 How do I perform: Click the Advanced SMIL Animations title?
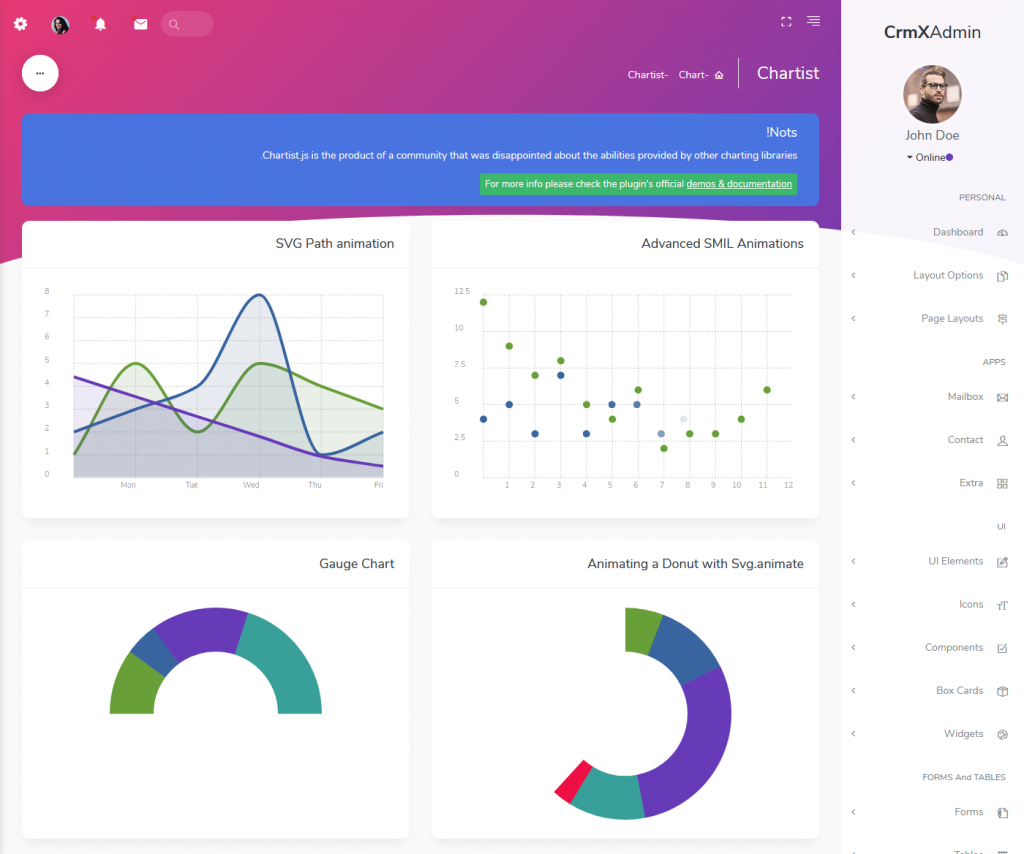722,244
